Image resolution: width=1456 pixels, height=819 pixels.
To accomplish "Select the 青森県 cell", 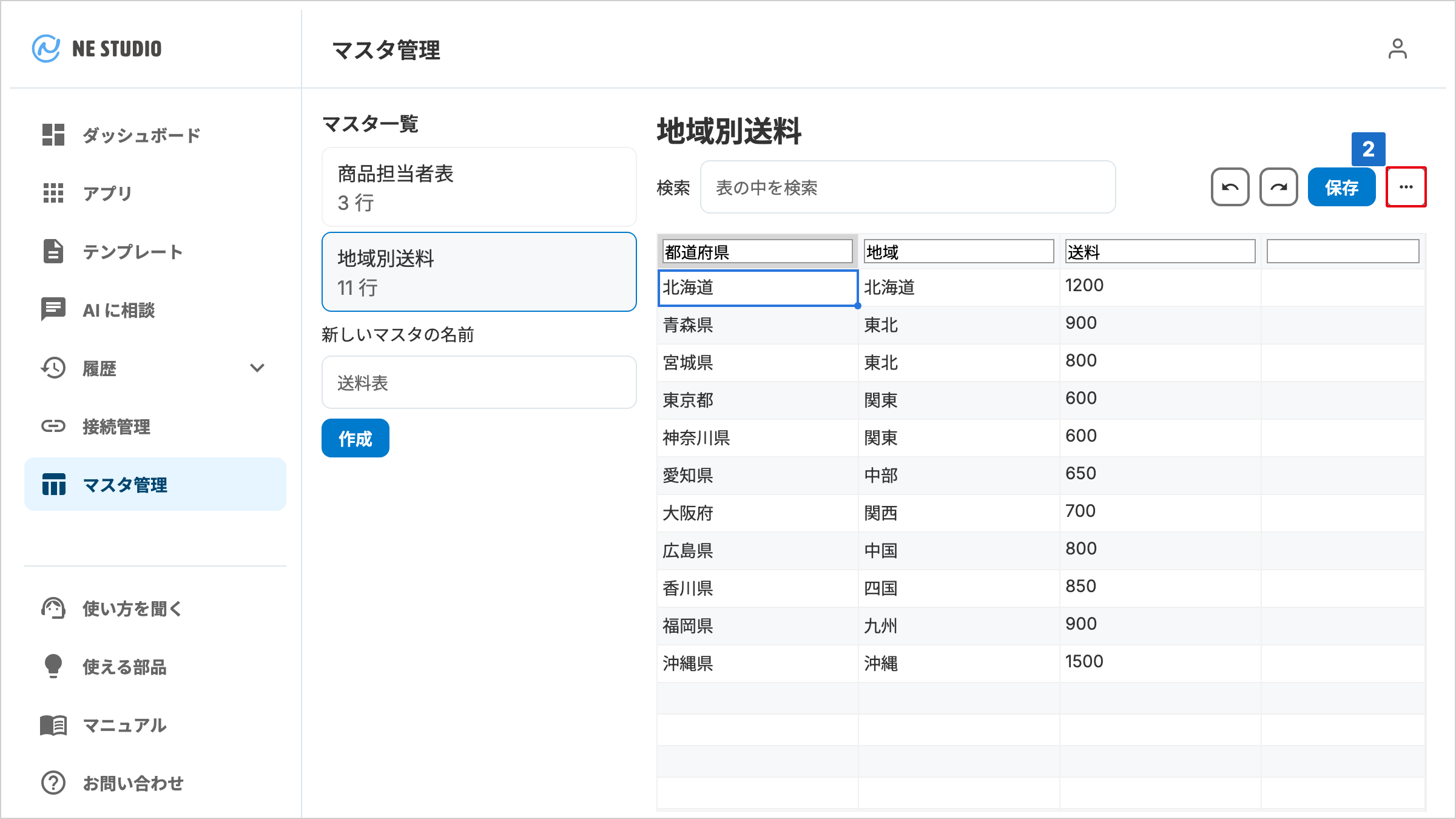I will point(758,325).
